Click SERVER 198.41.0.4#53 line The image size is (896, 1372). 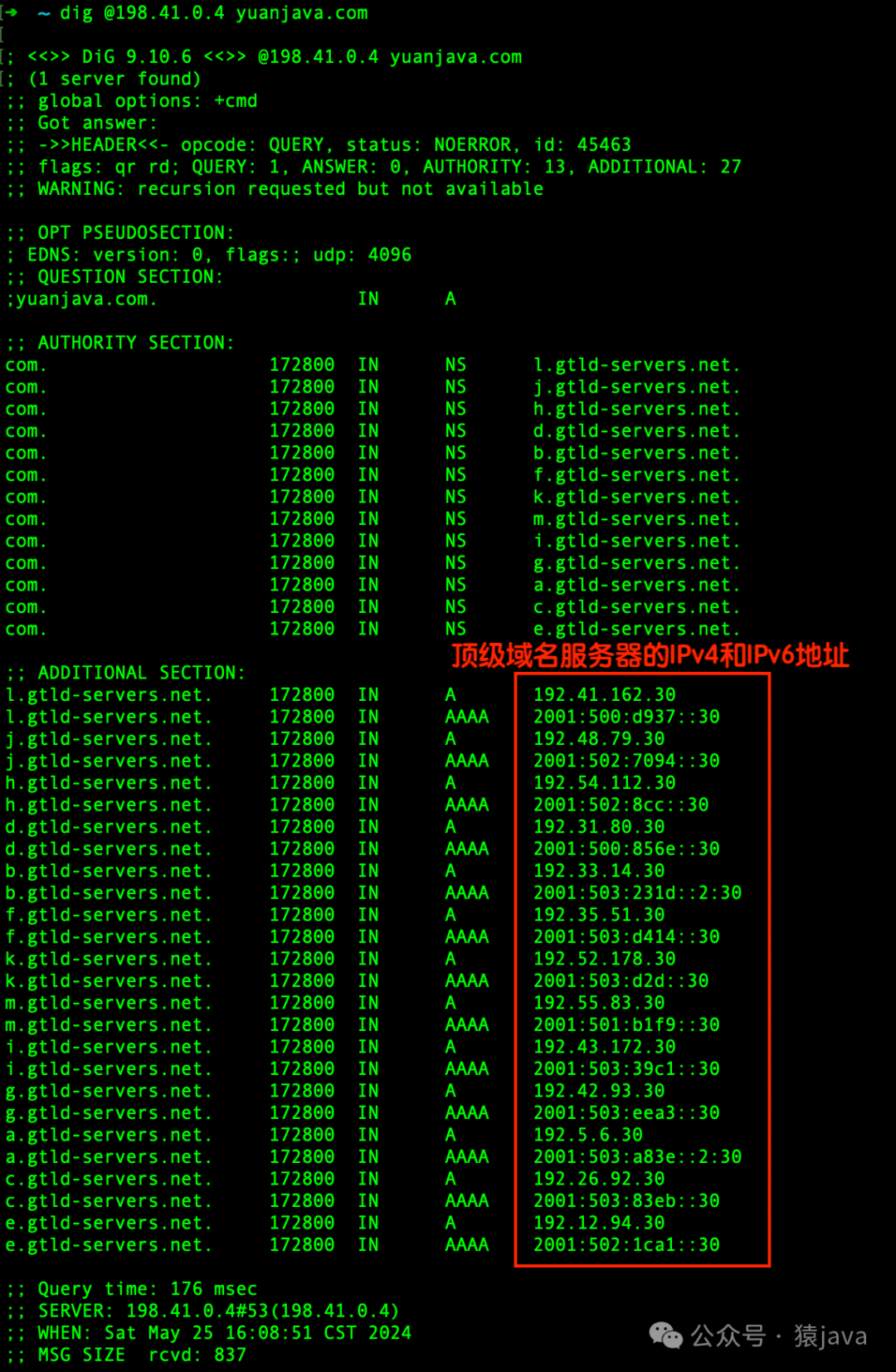[x=202, y=1311]
